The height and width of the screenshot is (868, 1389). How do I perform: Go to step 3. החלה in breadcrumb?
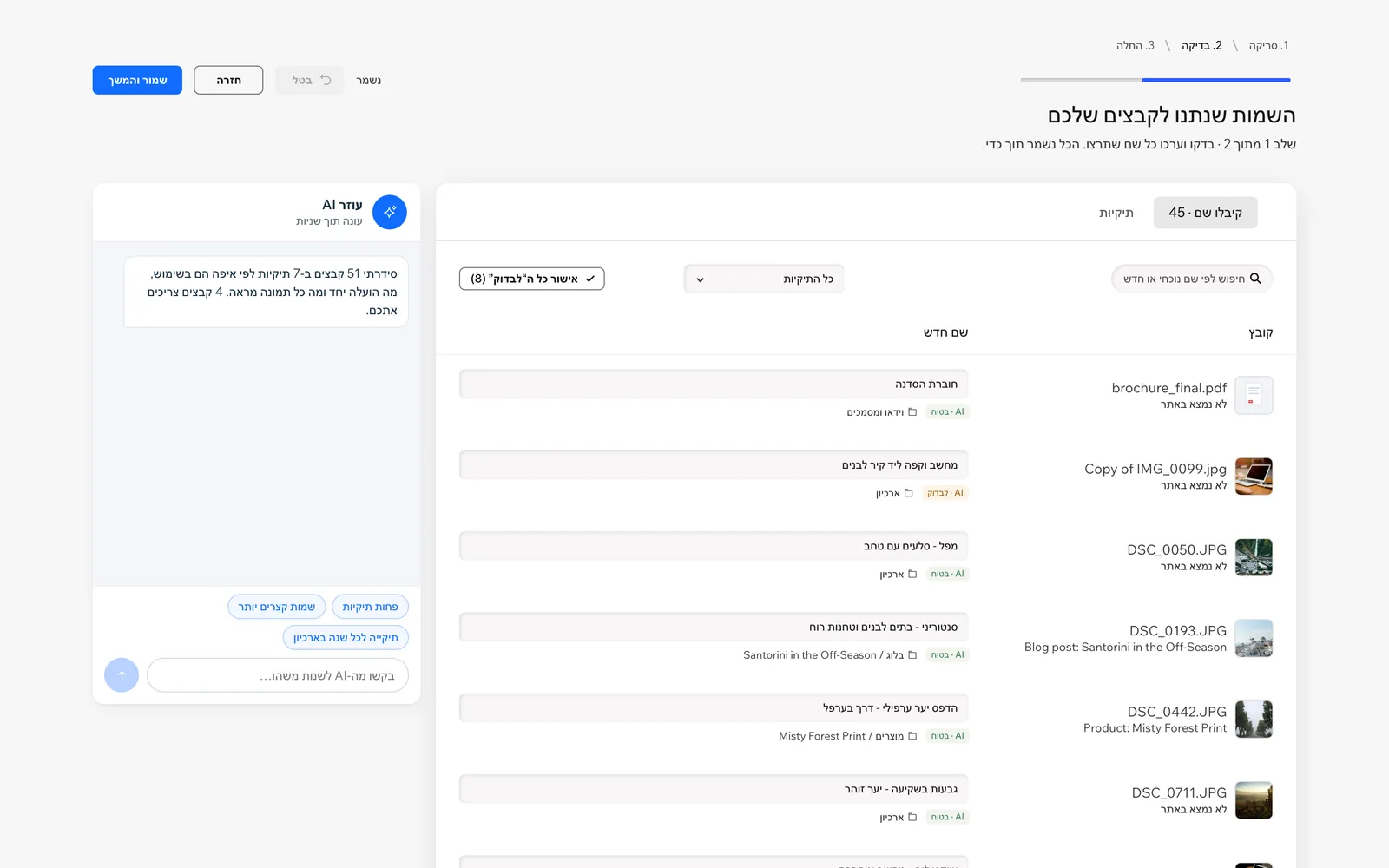tap(1136, 45)
